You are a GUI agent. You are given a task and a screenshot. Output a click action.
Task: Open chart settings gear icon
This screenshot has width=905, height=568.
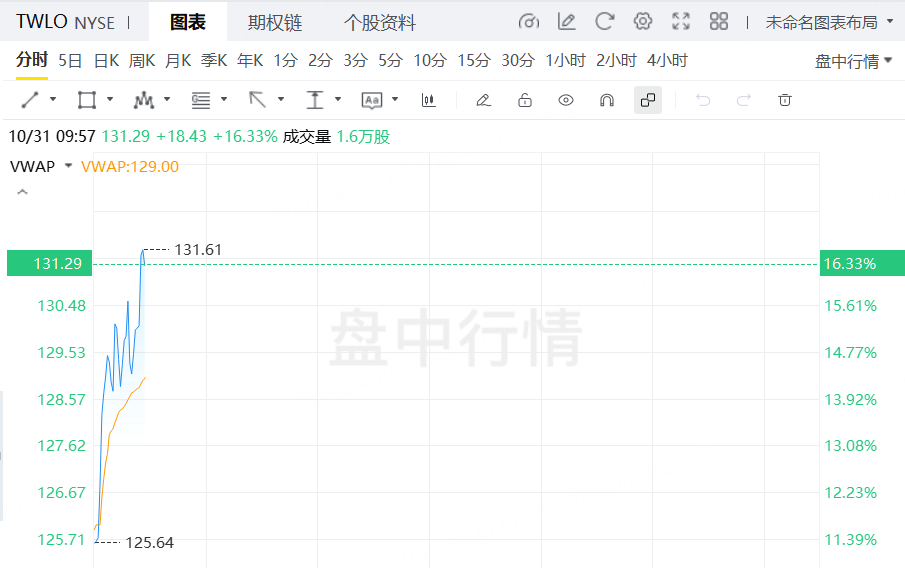642,22
